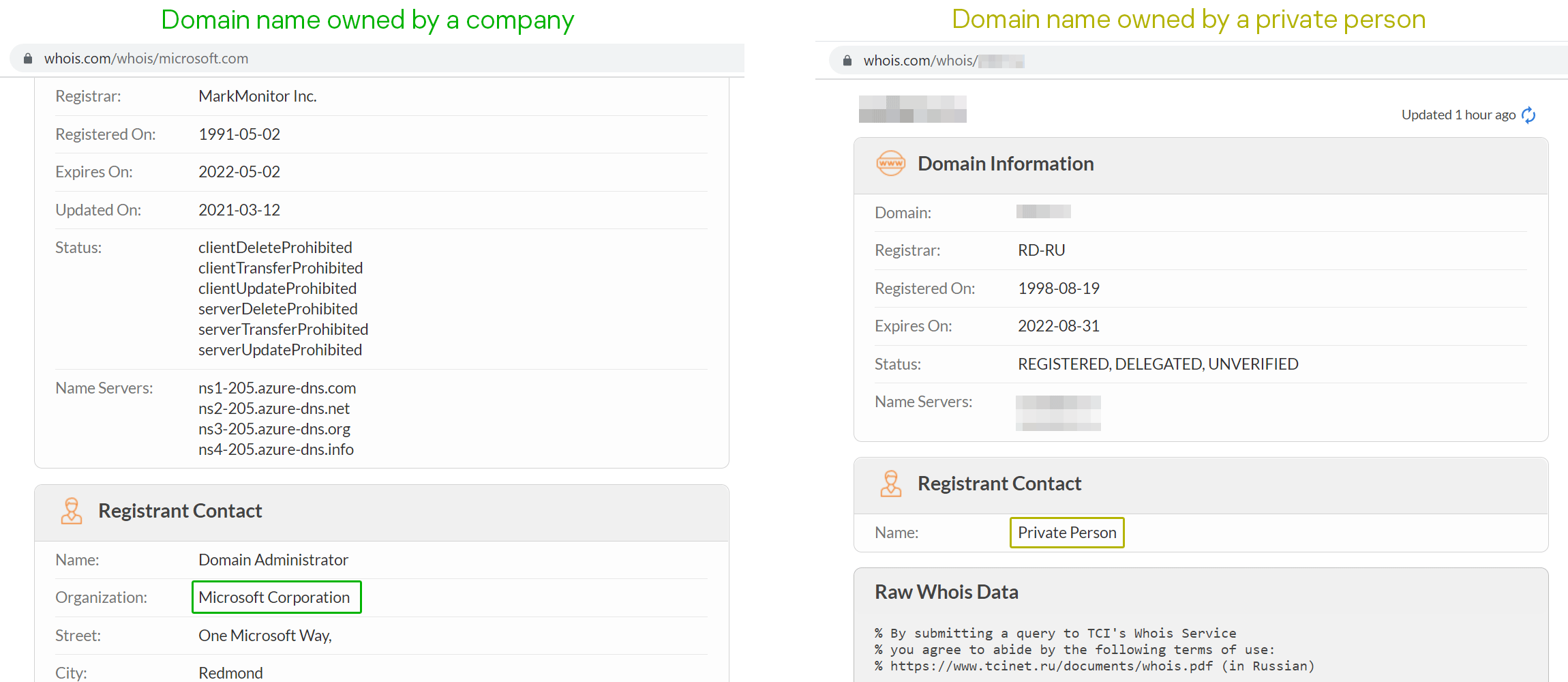Click the person icon in the right Registrant Contact header
Viewport: 1568px width, 682px height.
(x=891, y=484)
